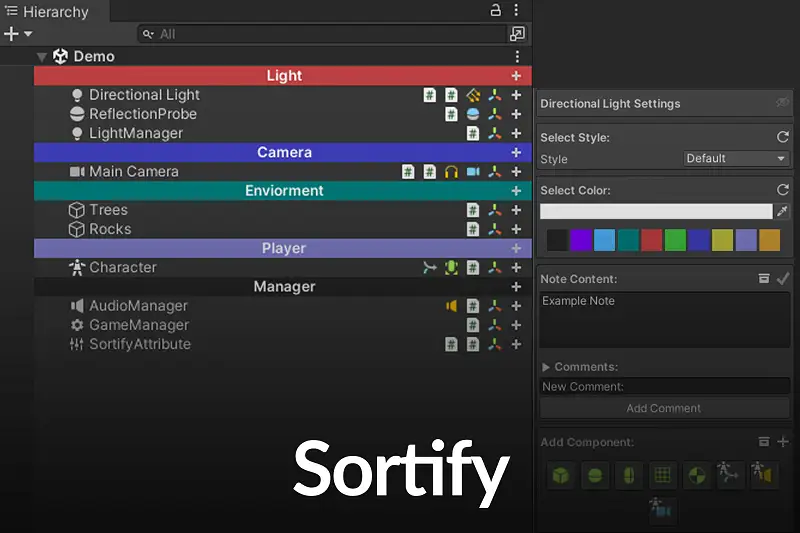The width and height of the screenshot is (800, 533).
Task: Add a Box Collider via green cube icon
Action: (x=561, y=475)
